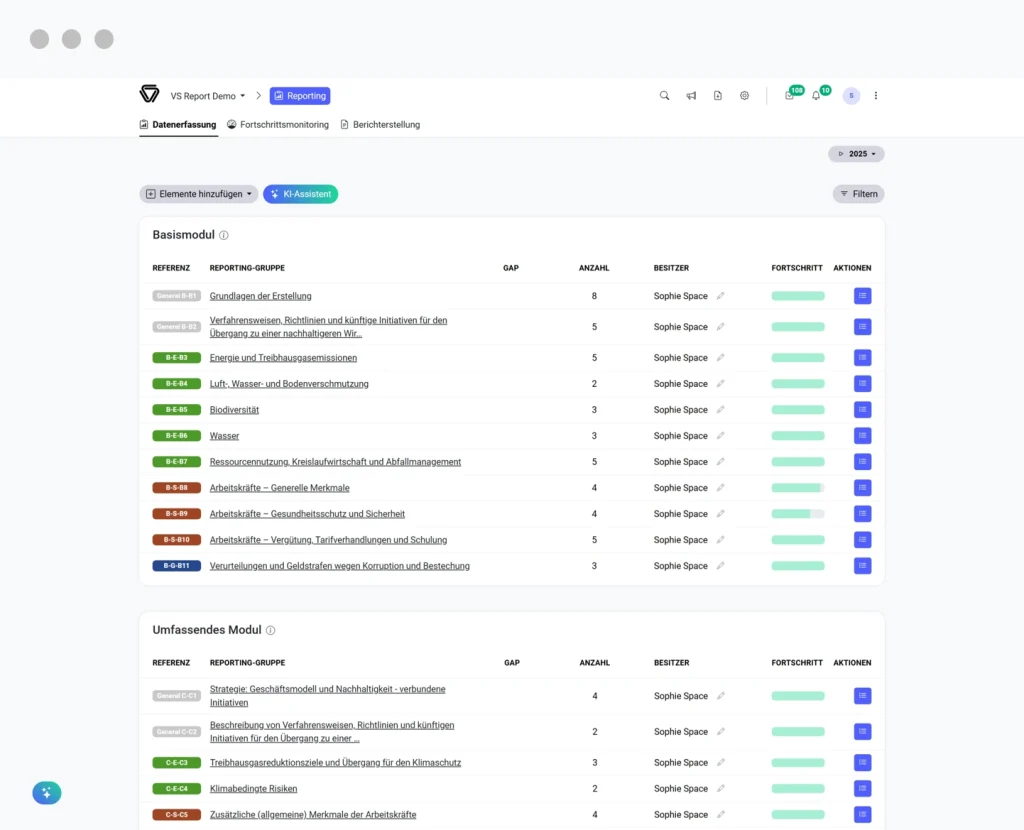Click info icon next to Umfassendes Modul
Image resolution: width=1024 pixels, height=830 pixels.
click(x=270, y=630)
